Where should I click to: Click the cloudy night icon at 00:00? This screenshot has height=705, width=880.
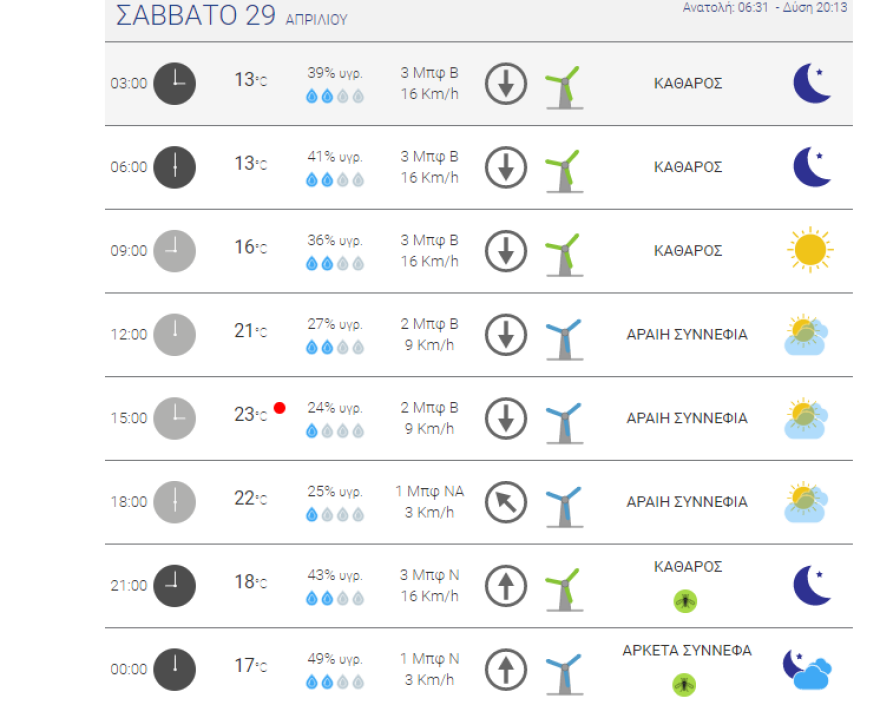pos(807,669)
